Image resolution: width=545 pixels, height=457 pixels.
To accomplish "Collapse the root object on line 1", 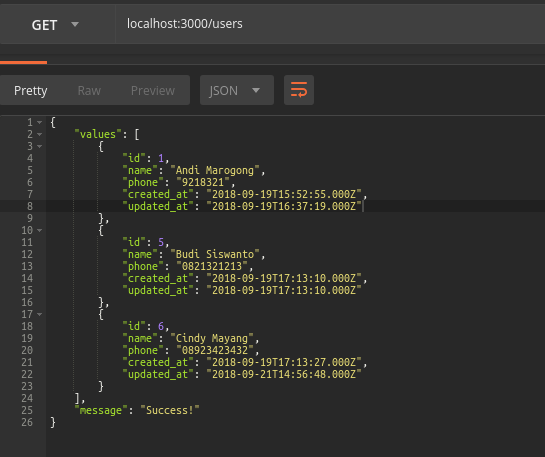I will click(40, 122).
